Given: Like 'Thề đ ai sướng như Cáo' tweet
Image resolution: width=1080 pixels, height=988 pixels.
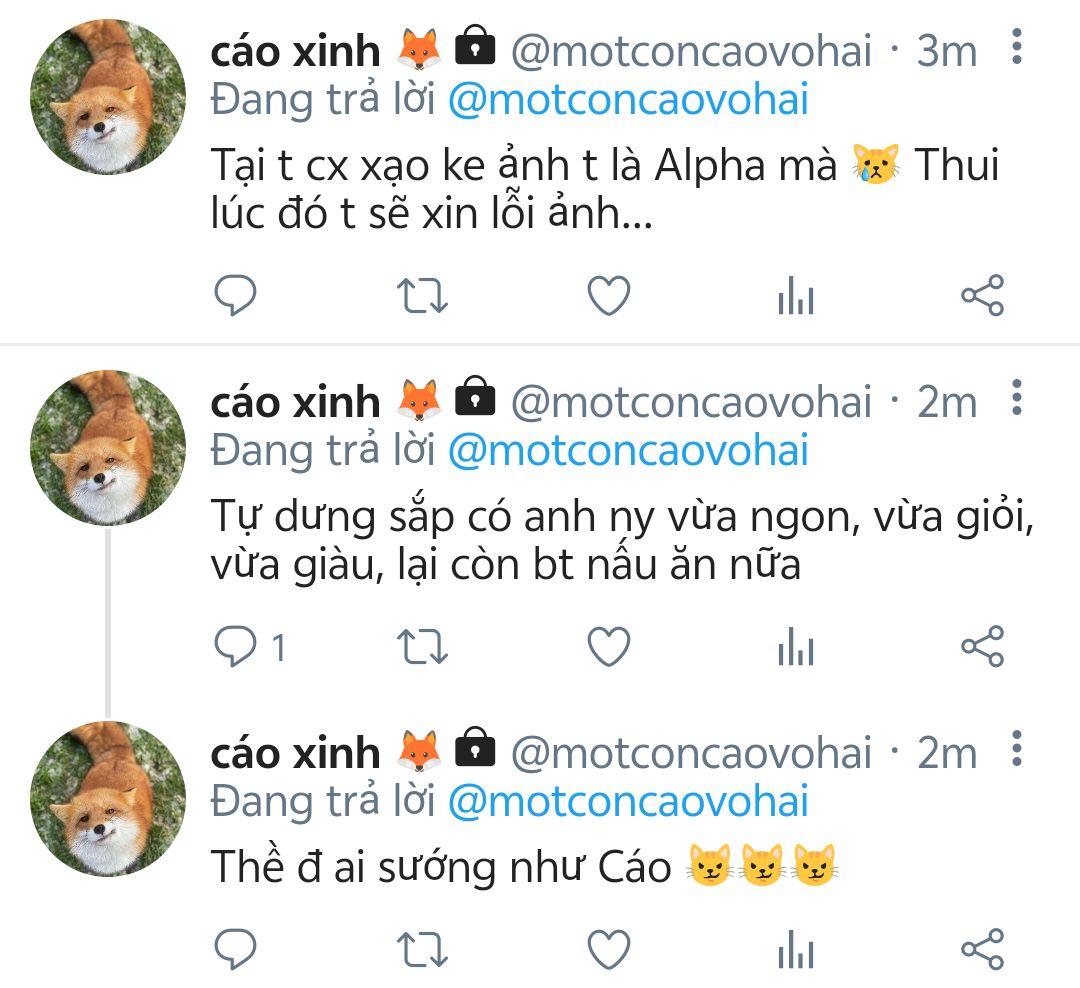Looking at the screenshot, I should [x=608, y=948].
